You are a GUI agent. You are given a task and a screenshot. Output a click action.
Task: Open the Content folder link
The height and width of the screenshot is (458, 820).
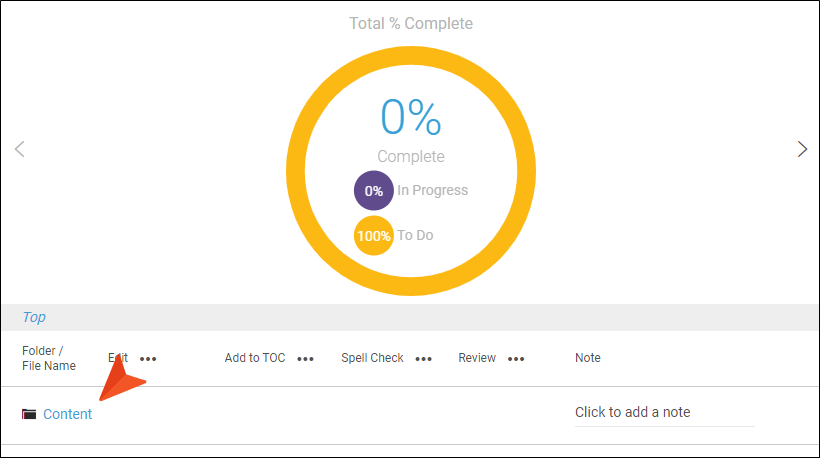pyautogui.click(x=67, y=414)
